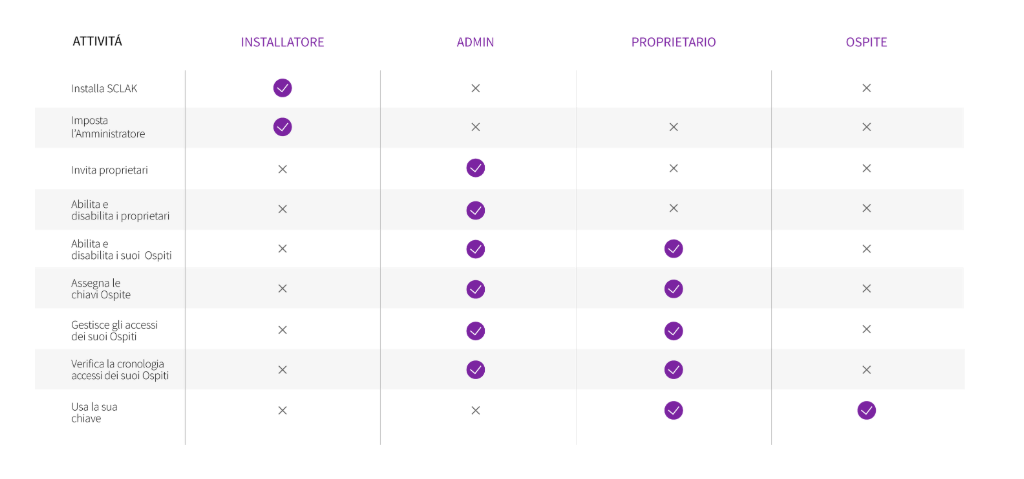Click Proprietario checkmark for Abilita e disabilita i suoi Ospiti

coord(673,249)
